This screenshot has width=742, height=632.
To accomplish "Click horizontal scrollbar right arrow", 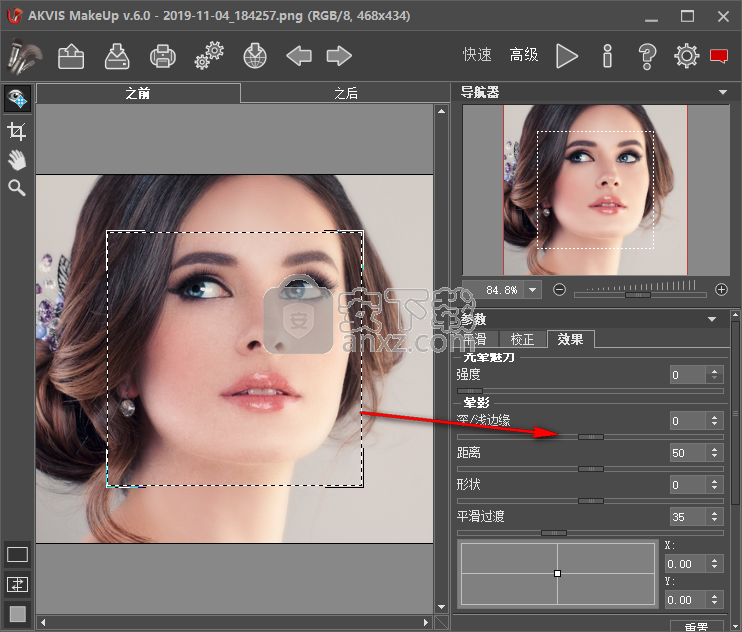I will (426, 622).
